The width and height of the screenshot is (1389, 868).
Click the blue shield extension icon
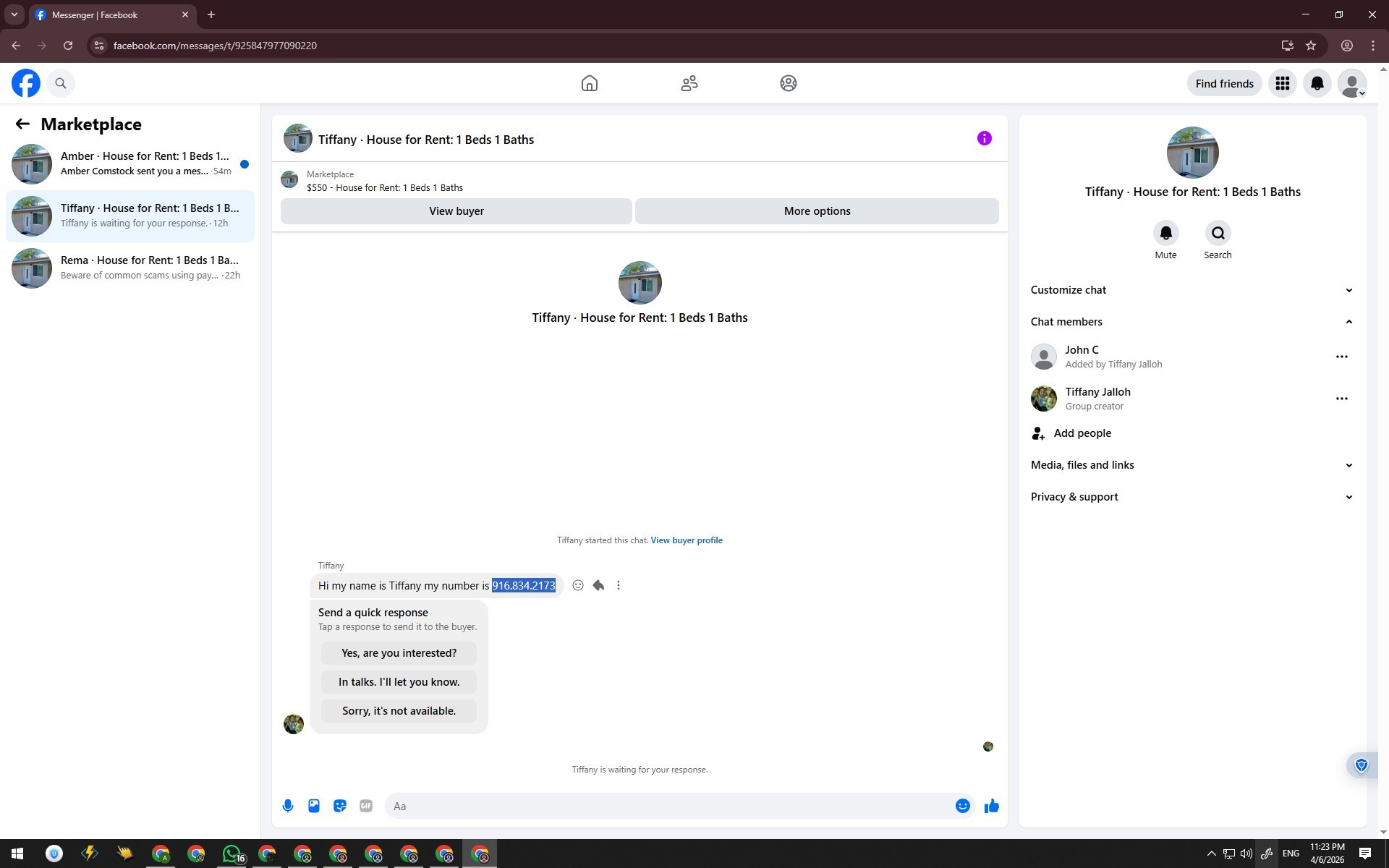(1362, 765)
